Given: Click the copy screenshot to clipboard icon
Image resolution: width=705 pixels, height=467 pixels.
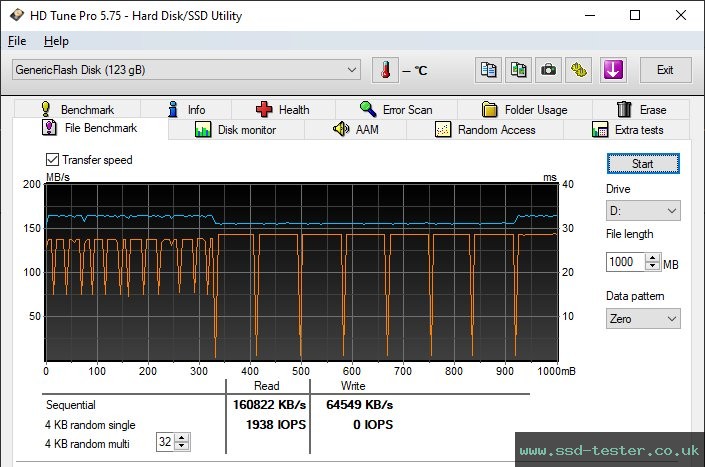Looking at the screenshot, I should (518, 70).
